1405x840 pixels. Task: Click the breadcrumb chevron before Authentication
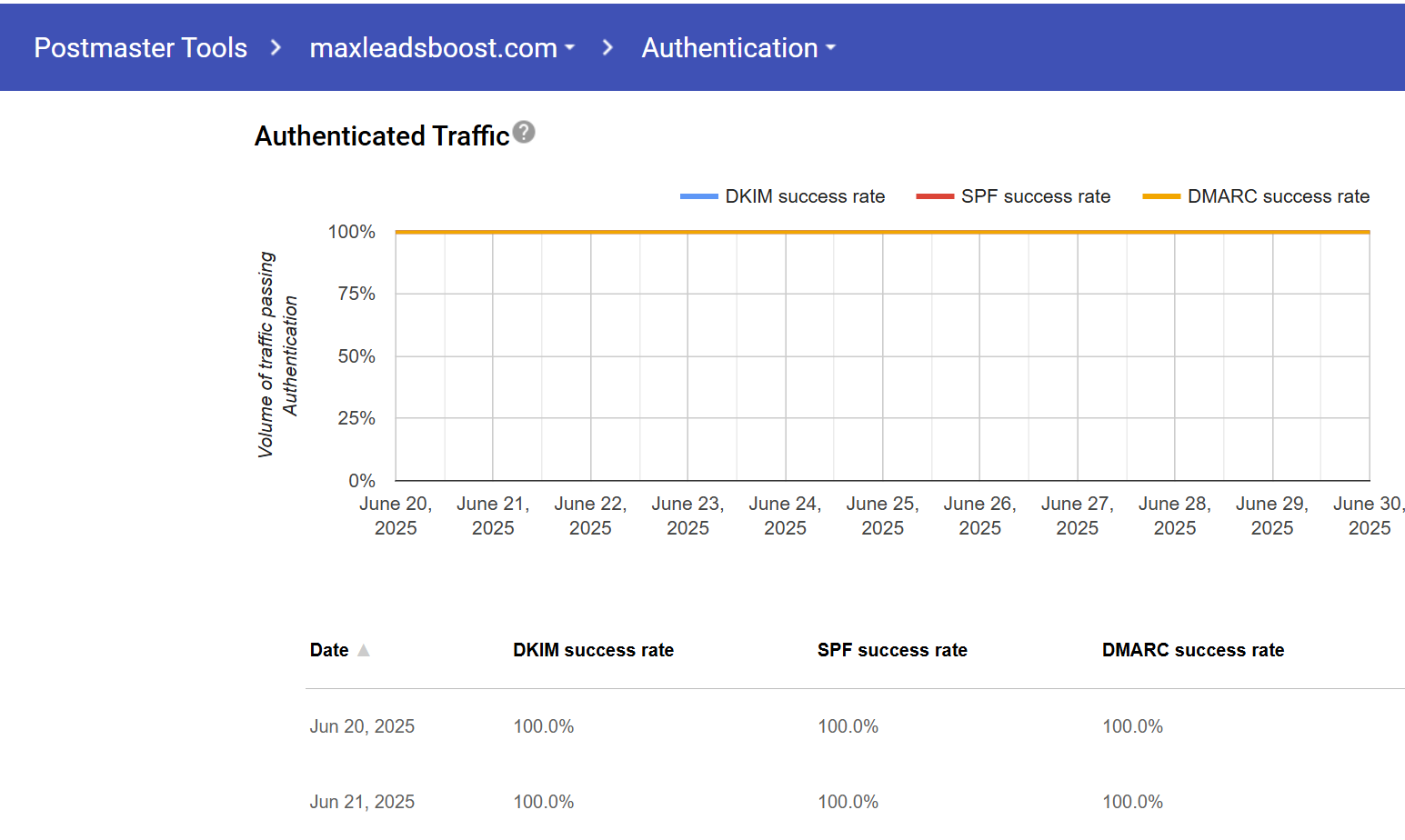(x=607, y=47)
